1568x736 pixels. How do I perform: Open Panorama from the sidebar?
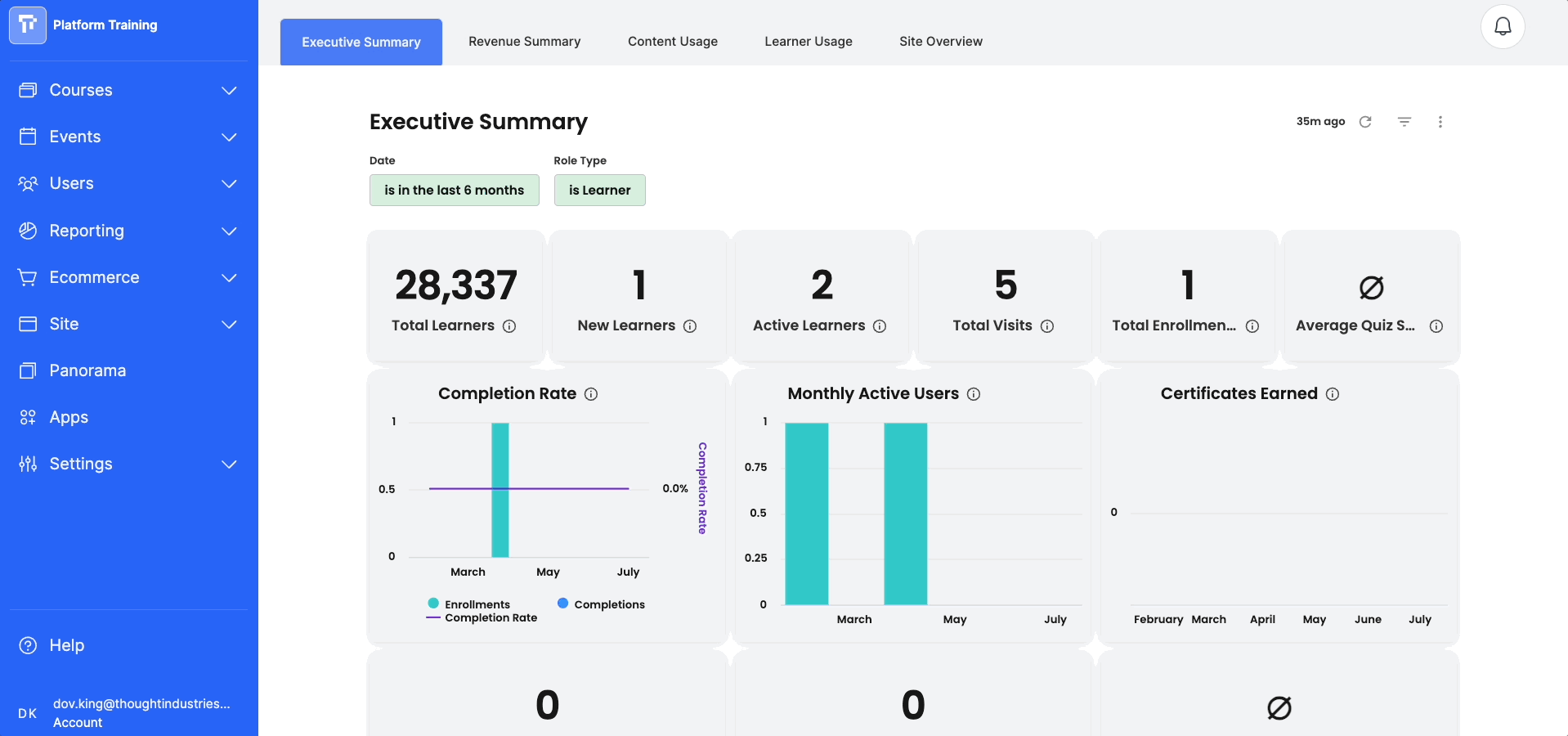tap(87, 370)
